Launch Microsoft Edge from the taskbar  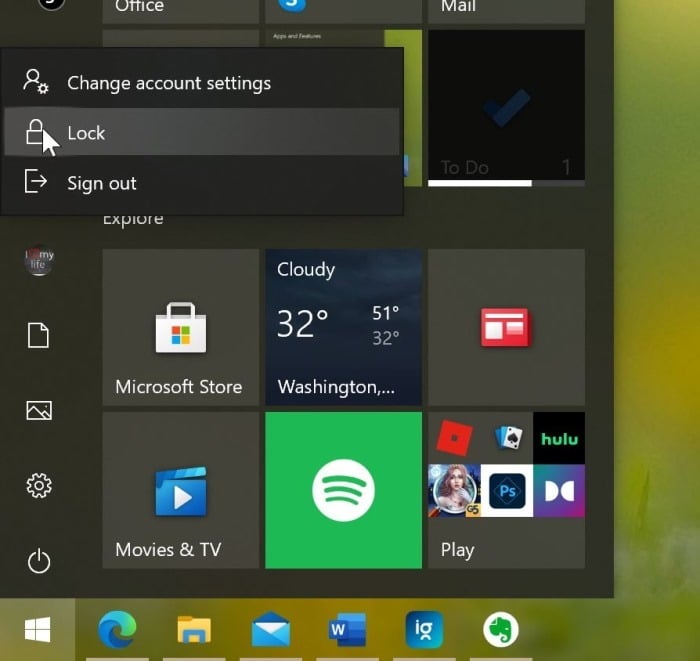117,629
